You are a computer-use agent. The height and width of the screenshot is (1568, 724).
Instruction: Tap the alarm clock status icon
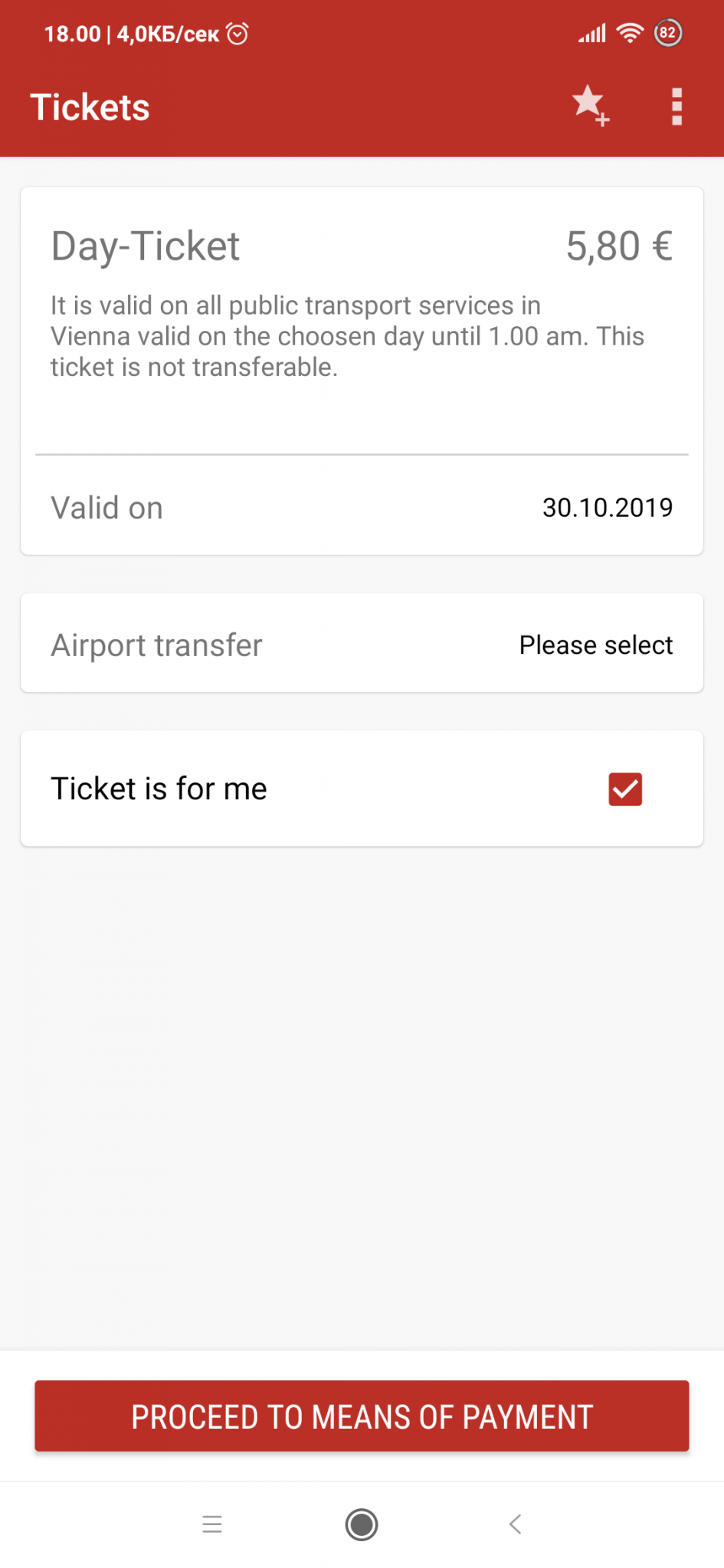coord(238,34)
